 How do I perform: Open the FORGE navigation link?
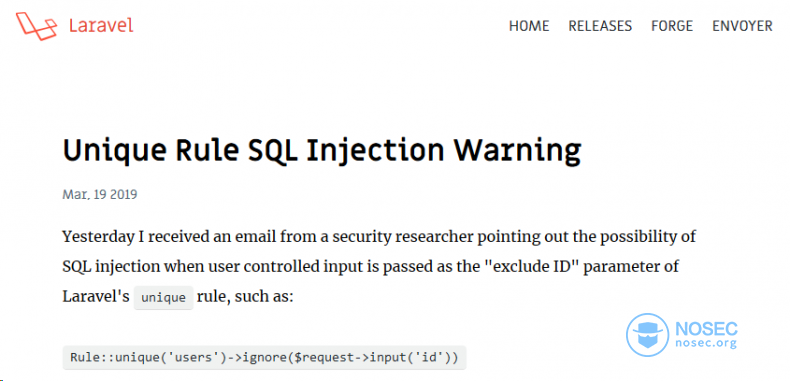click(672, 26)
